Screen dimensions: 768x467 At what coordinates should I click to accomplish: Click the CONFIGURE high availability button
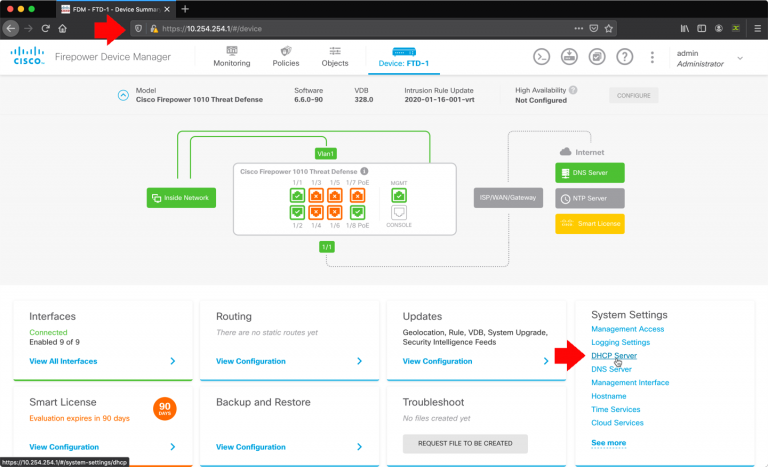click(x=634, y=96)
